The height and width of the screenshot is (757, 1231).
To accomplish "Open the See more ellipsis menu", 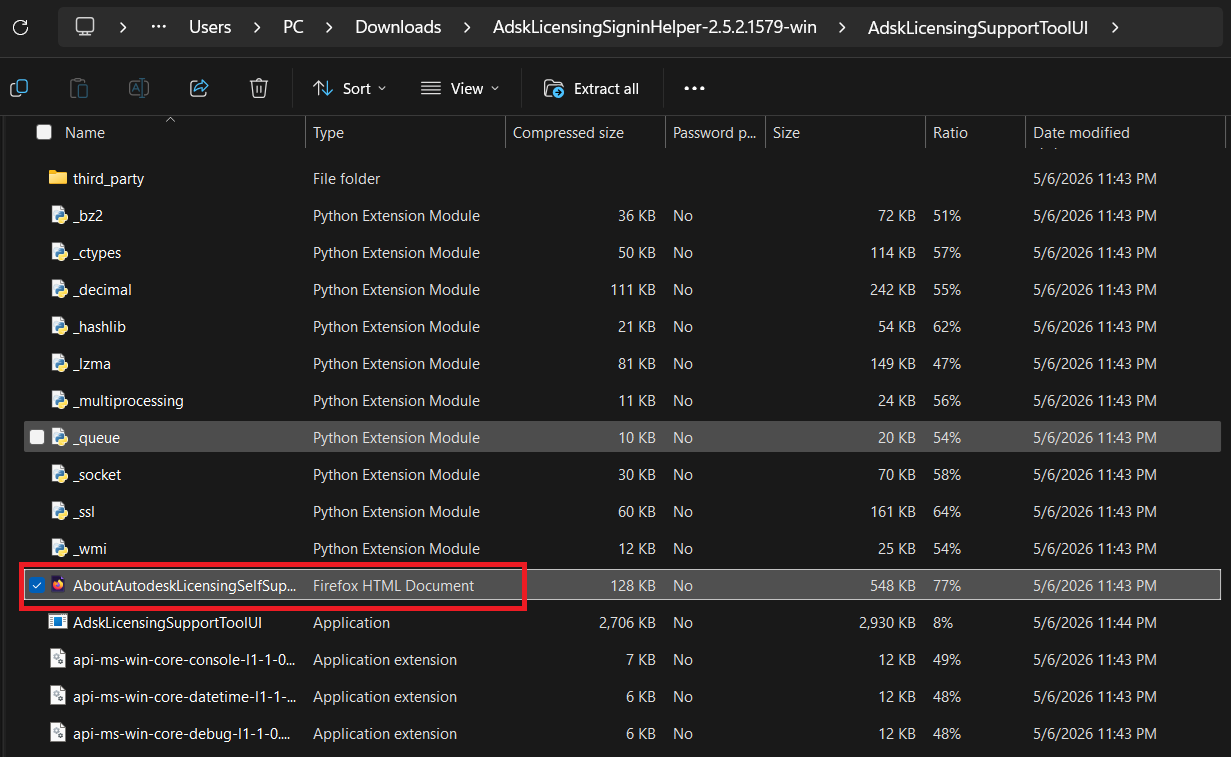I will [695, 88].
